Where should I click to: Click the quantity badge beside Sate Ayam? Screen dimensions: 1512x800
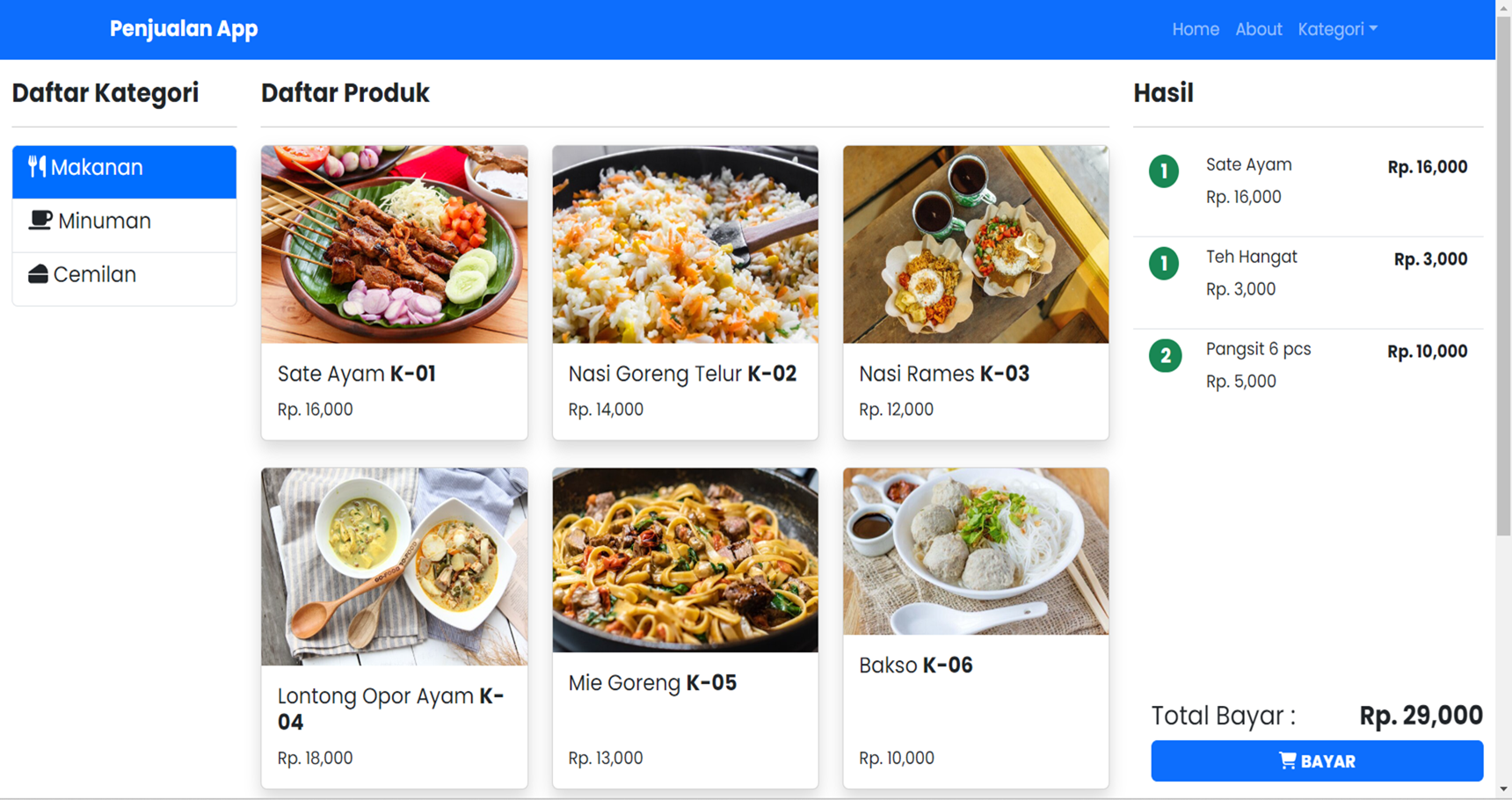pyautogui.click(x=1164, y=171)
